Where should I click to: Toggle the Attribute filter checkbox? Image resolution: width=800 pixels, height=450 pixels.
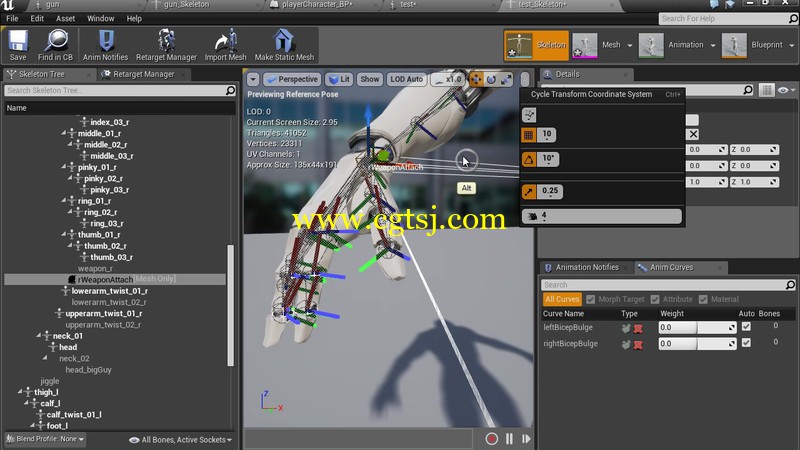[655, 299]
